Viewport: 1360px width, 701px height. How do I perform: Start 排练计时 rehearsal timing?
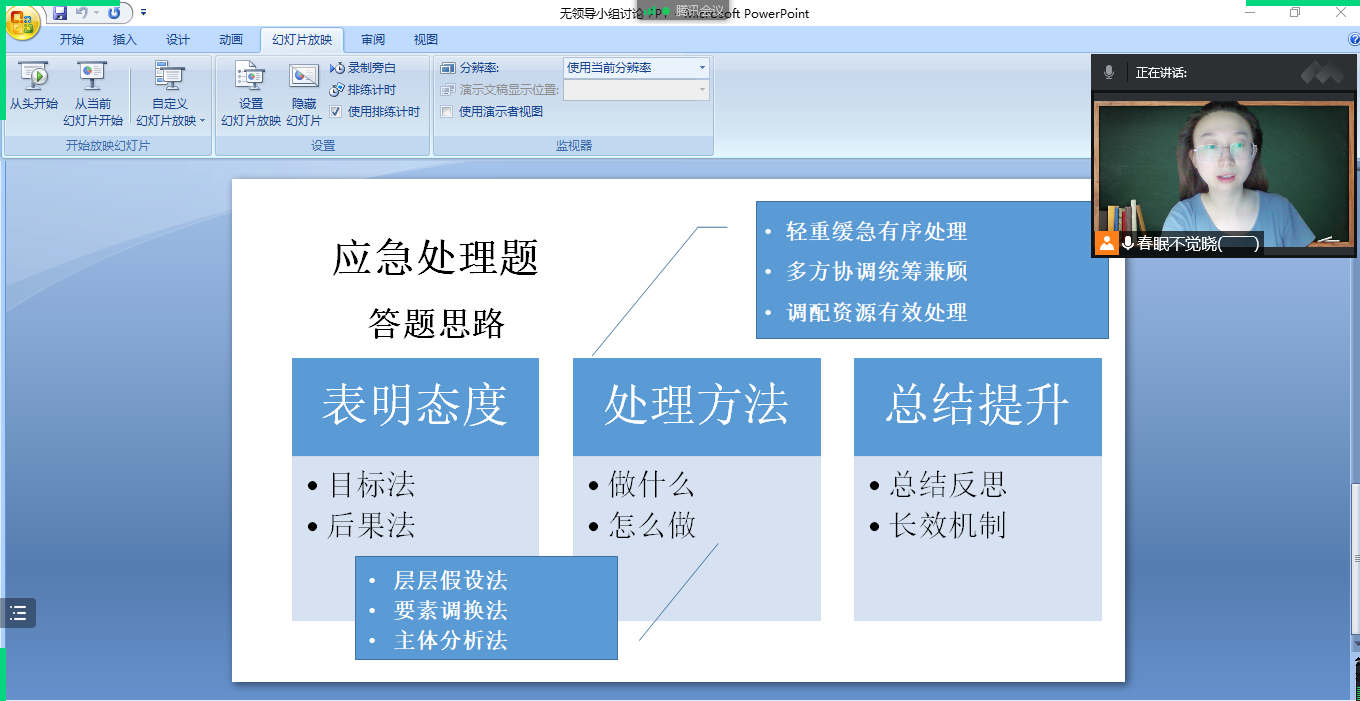click(338, 90)
